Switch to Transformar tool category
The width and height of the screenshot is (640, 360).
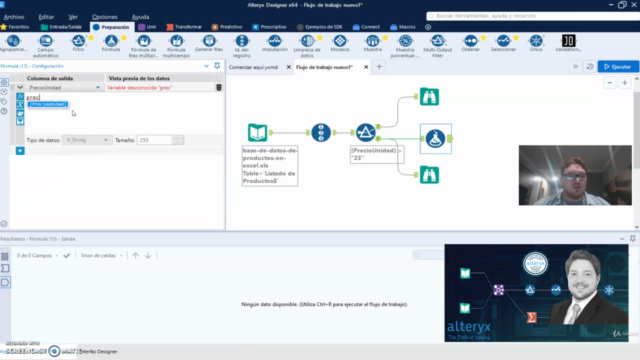pos(184,27)
